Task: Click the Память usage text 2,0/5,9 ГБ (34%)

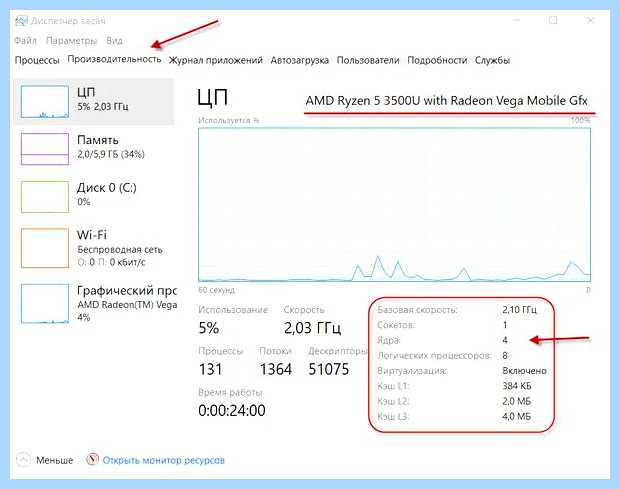Action: point(111,154)
